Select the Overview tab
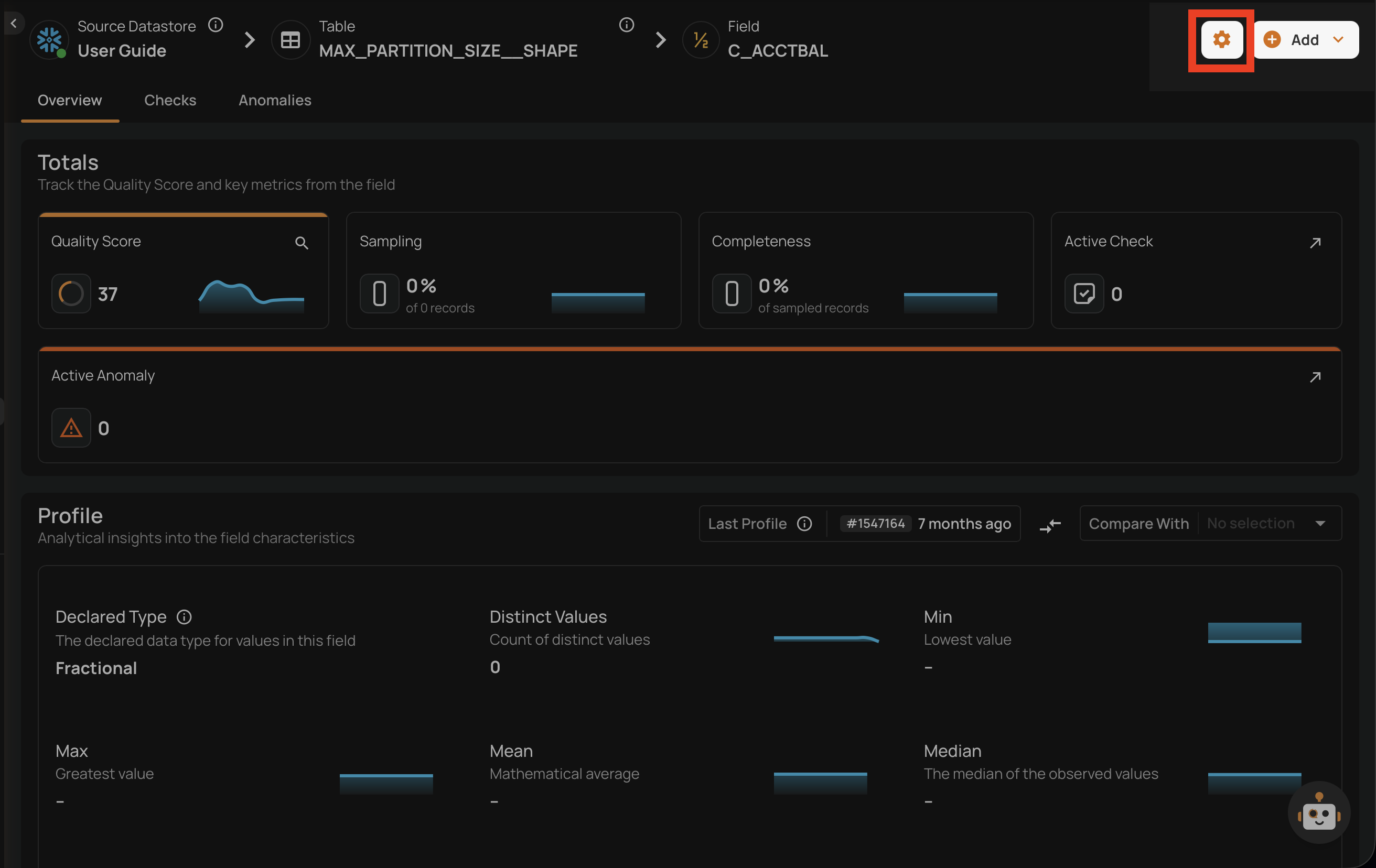Viewport: 1376px width, 868px height. click(70, 100)
